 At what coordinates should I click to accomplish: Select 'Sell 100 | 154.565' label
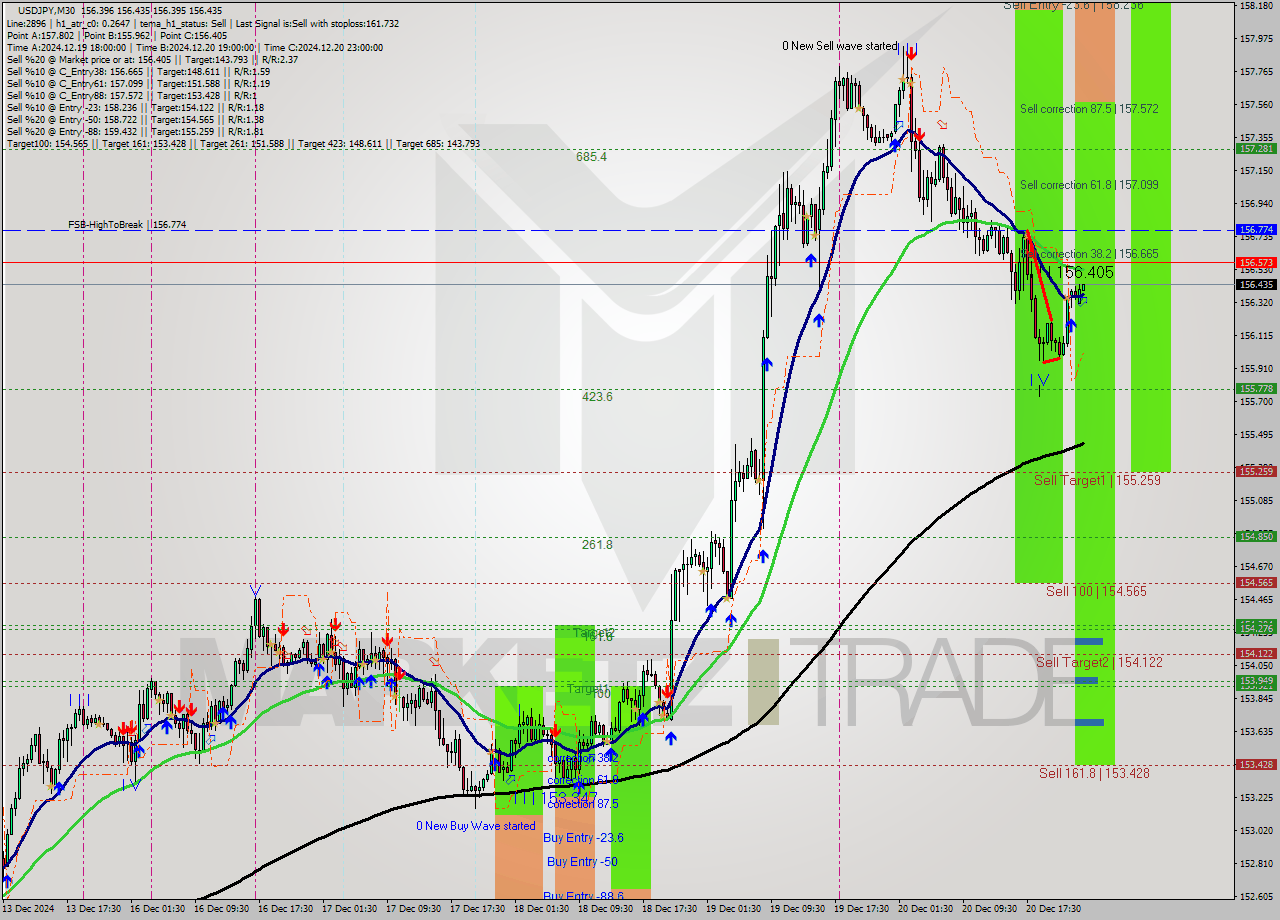1096,592
